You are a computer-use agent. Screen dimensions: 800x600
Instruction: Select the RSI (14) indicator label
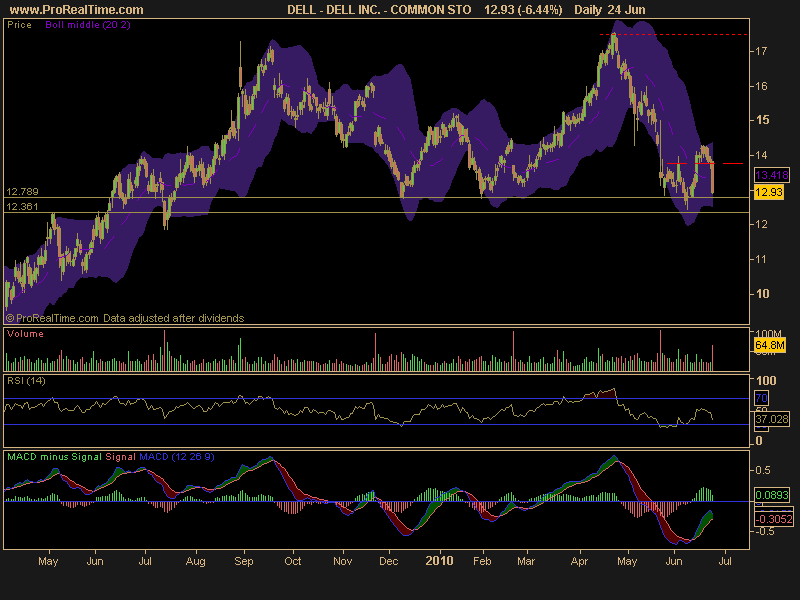coord(26,381)
